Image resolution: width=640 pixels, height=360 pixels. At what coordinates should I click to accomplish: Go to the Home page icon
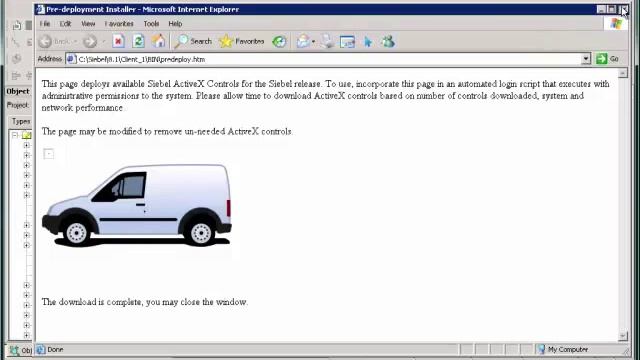(159, 41)
